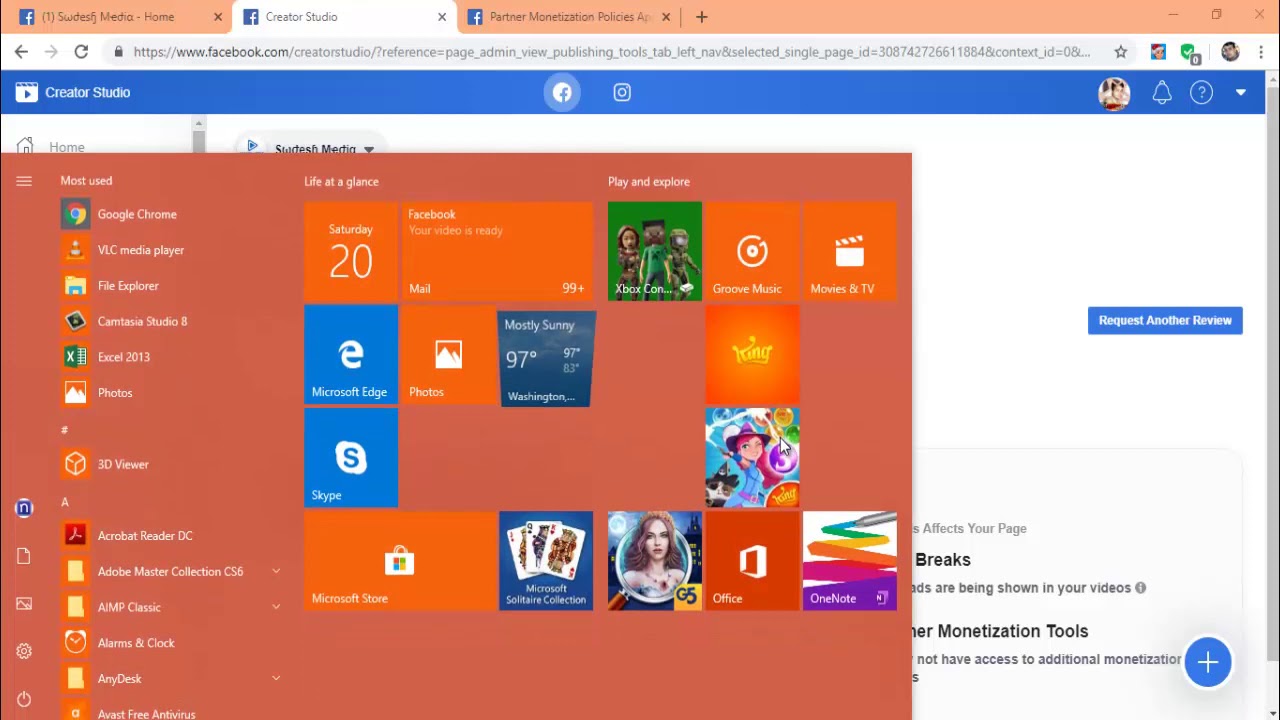Open Microsoft Solitaire Collection tile
Viewport: 1280px width, 720px height.
click(546, 561)
